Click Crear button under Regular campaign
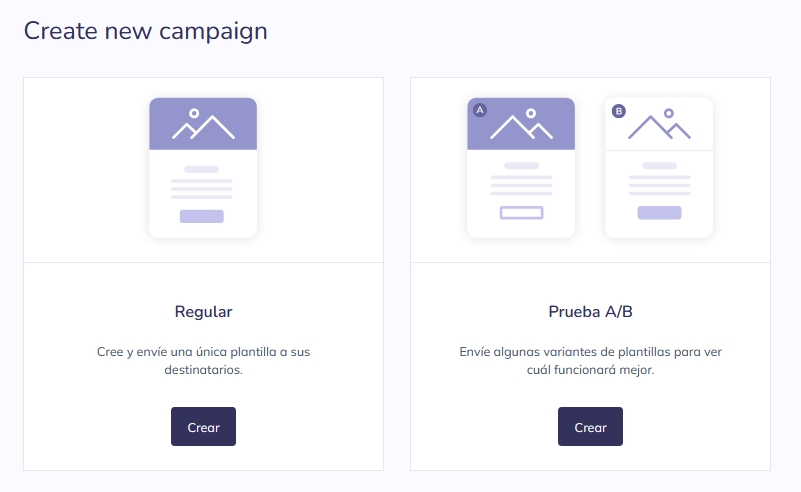801x492 pixels. click(203, 427)
